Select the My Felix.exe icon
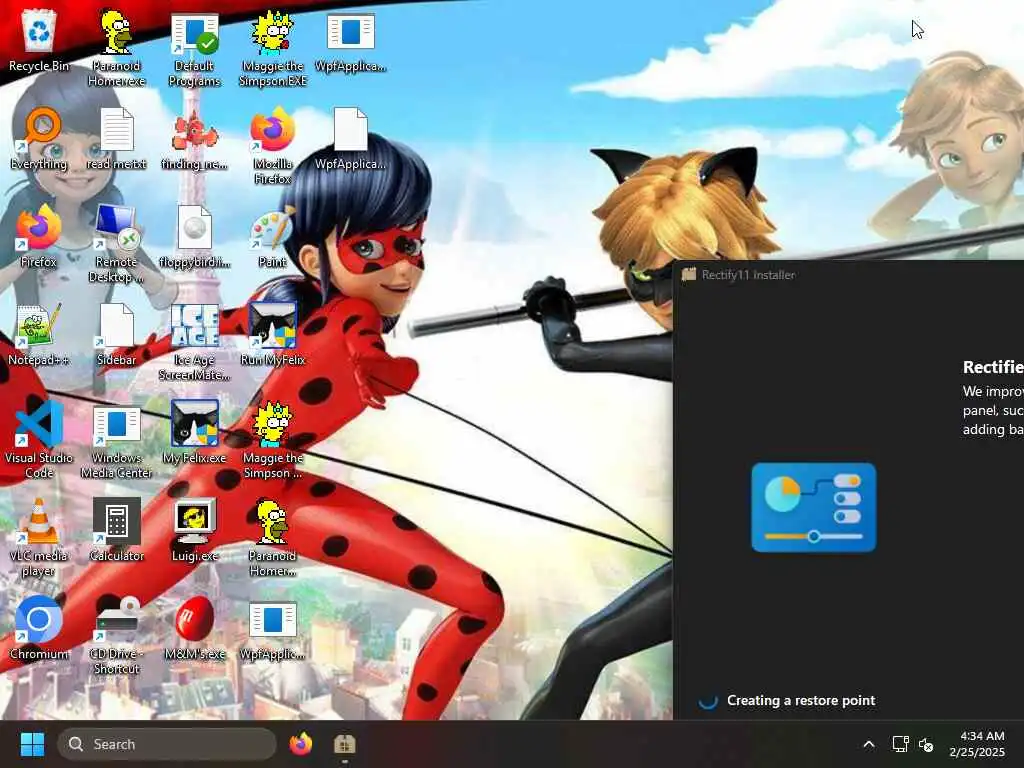This screenshot has width=1024, height=768. coord(194,432)
